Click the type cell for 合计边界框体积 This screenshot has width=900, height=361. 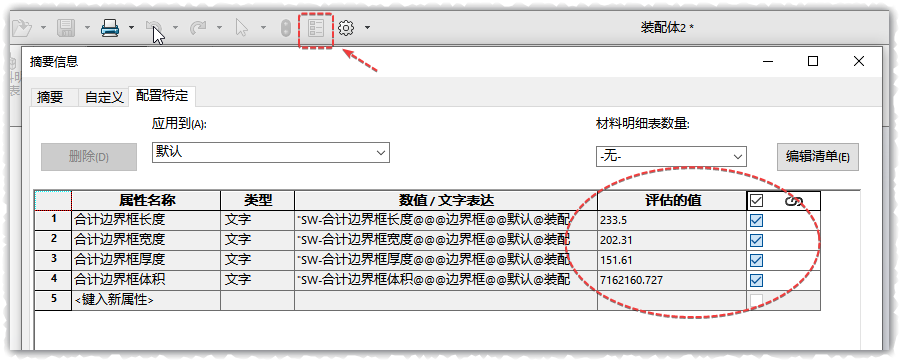tap(258, 280)
